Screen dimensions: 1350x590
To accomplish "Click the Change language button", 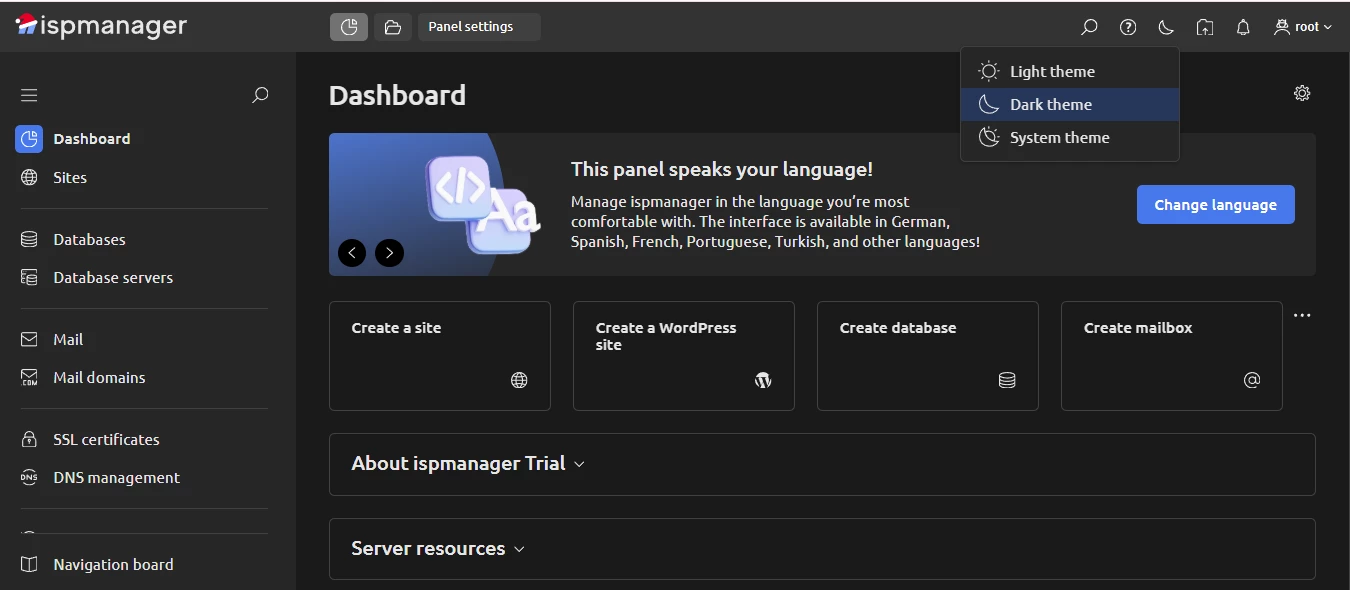I will (x=1215, y=204).
